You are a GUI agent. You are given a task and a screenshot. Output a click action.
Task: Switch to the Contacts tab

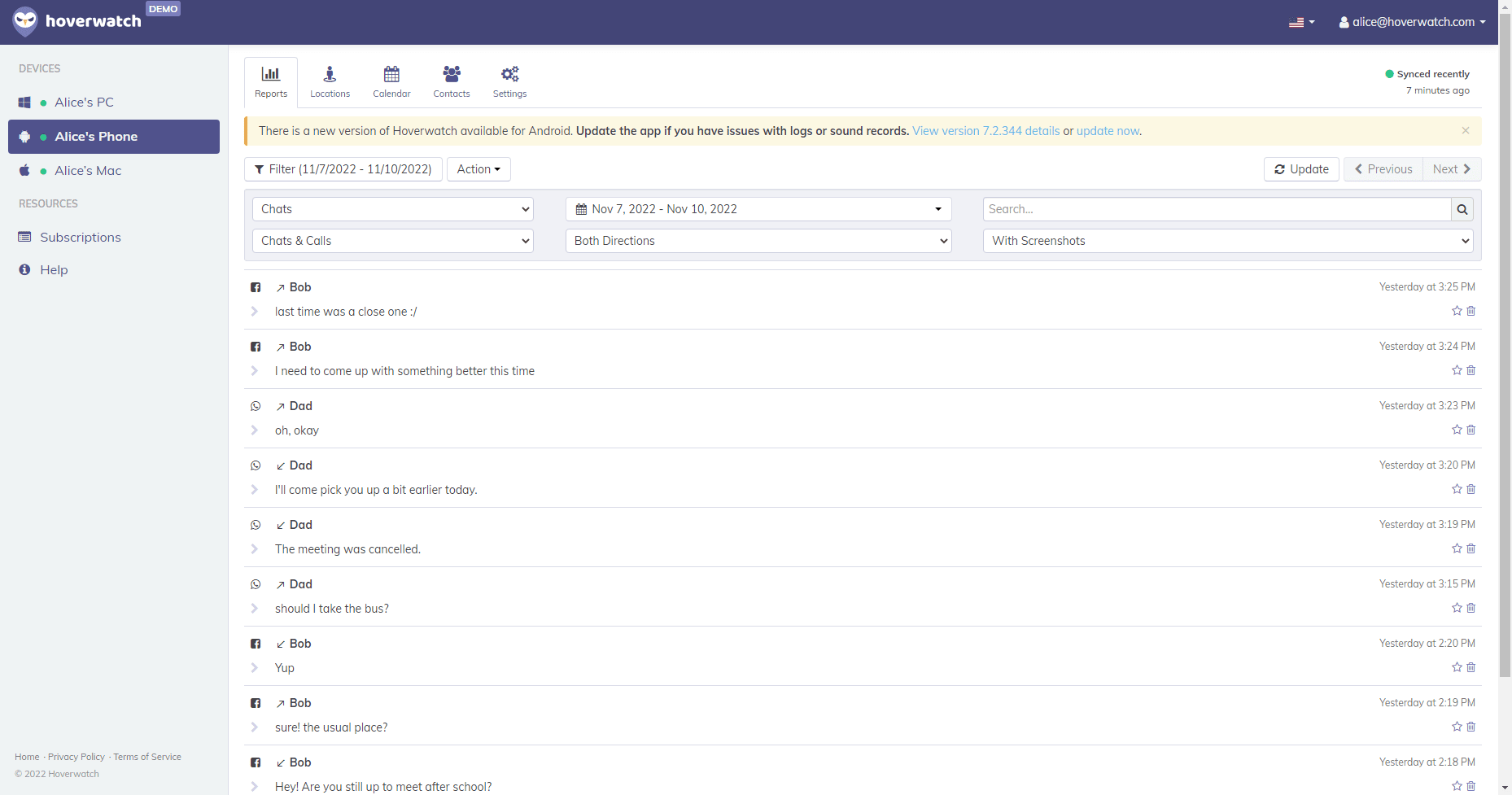pos(452,82)
